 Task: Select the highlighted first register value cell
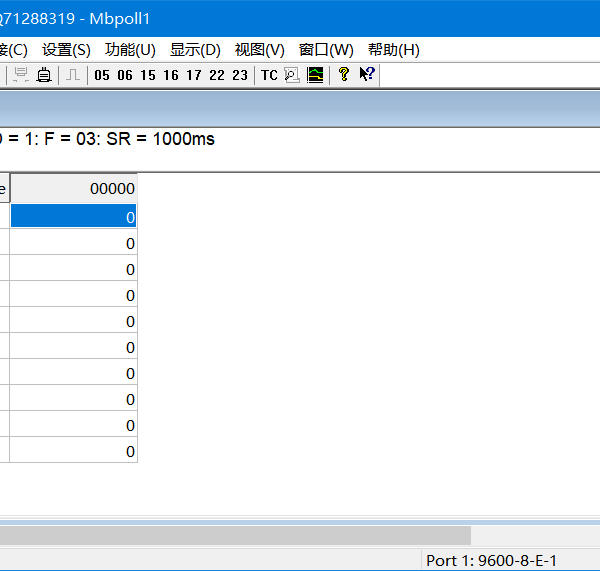[x=73, y=217]
